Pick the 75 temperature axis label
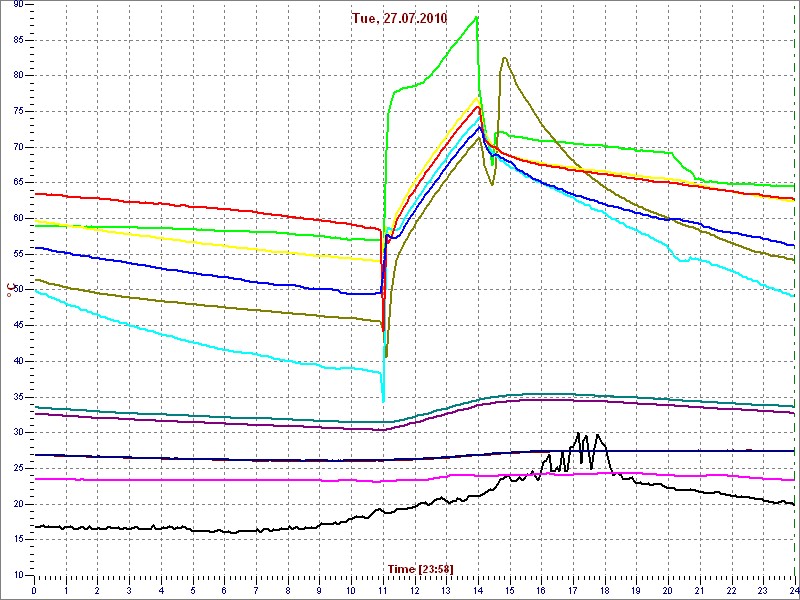 pyautogui.click(x=18, y=112)
